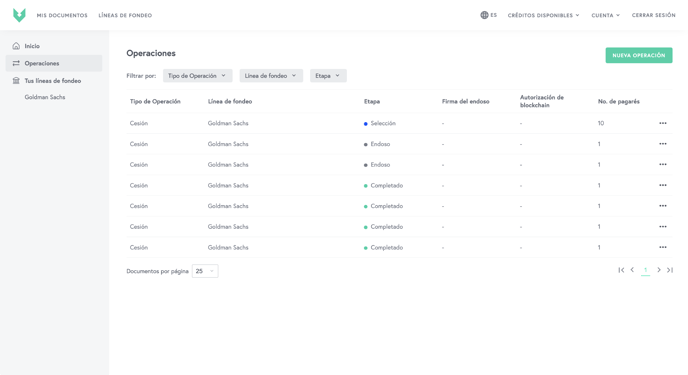Click the pagarés count 10
688x375 pixels.
click(601, 123)
